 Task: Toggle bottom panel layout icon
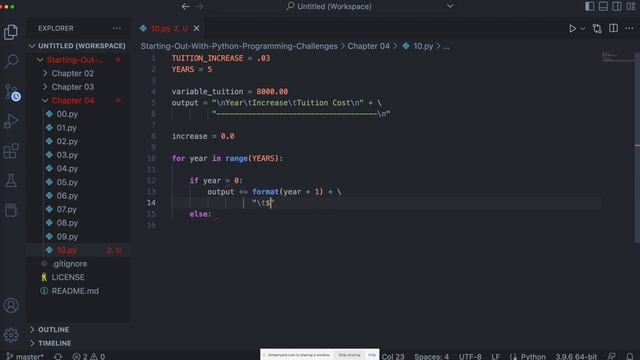[603, 6]
